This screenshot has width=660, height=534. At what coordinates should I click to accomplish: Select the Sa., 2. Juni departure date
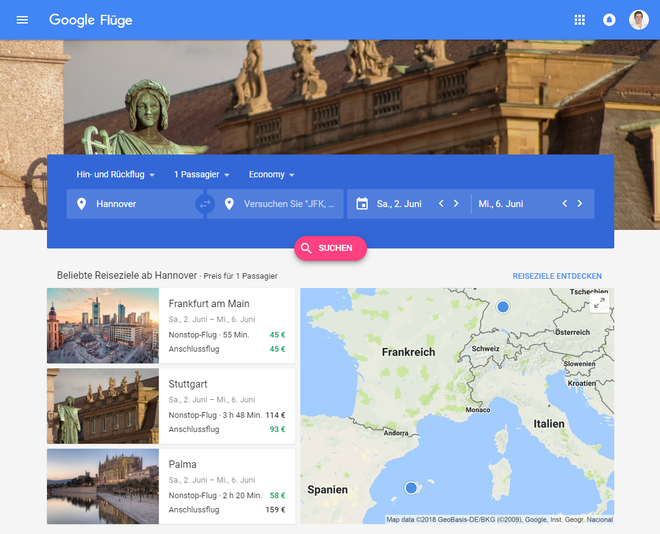click(399, 204)
